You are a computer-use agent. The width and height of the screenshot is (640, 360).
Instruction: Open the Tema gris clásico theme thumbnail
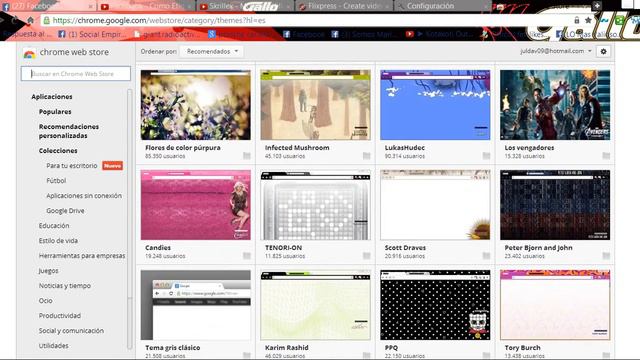[x=196, y=305]
